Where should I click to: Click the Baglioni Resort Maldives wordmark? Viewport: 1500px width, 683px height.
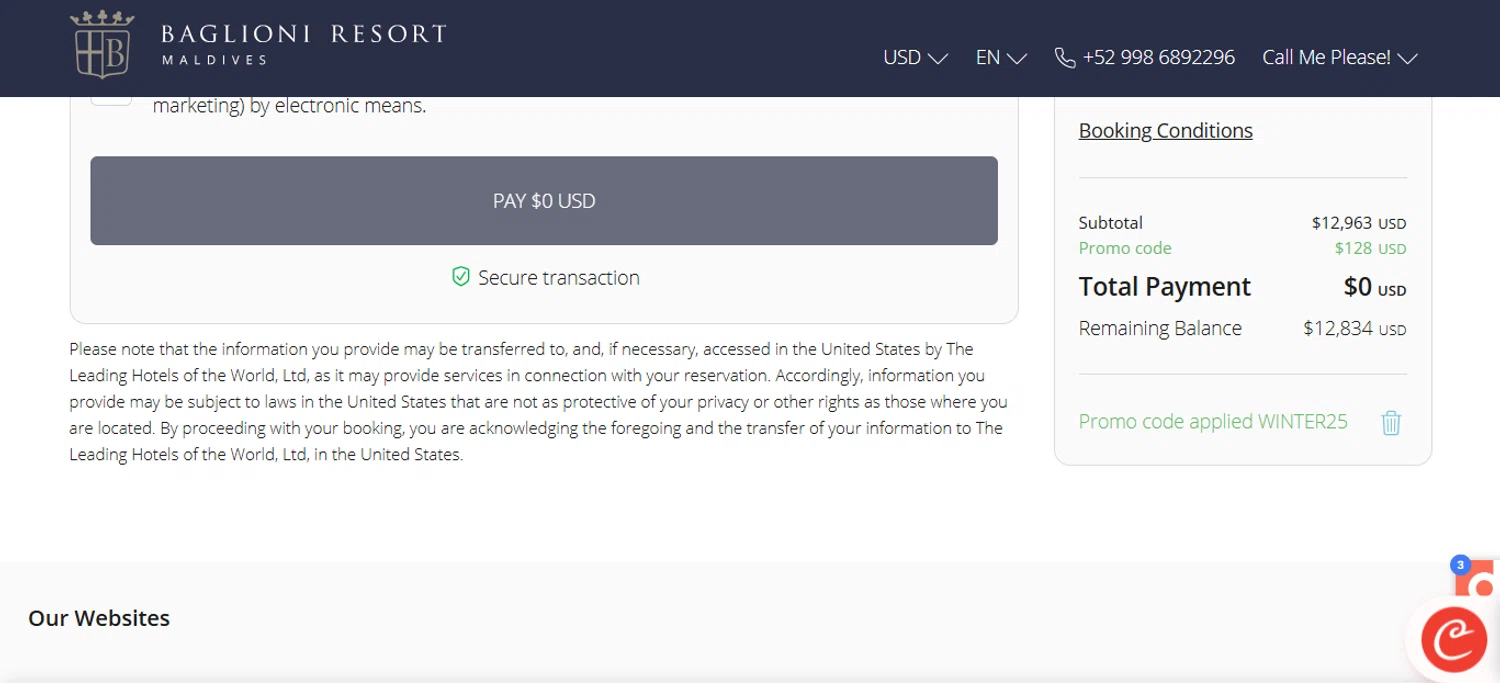[x=303, y=43]
